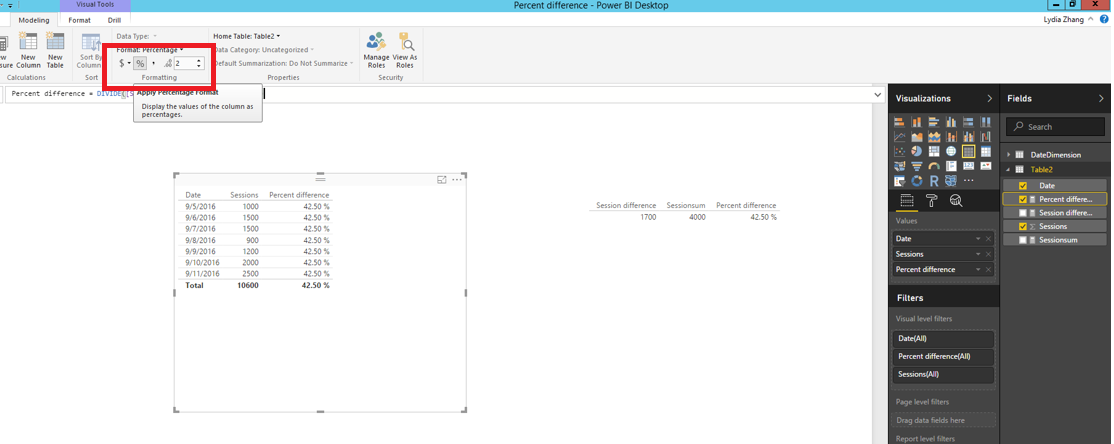The width and height of the screenshot is (1114, 444).
Task: Remove Percent difference from Values well
Action: (x=988, y=269)
